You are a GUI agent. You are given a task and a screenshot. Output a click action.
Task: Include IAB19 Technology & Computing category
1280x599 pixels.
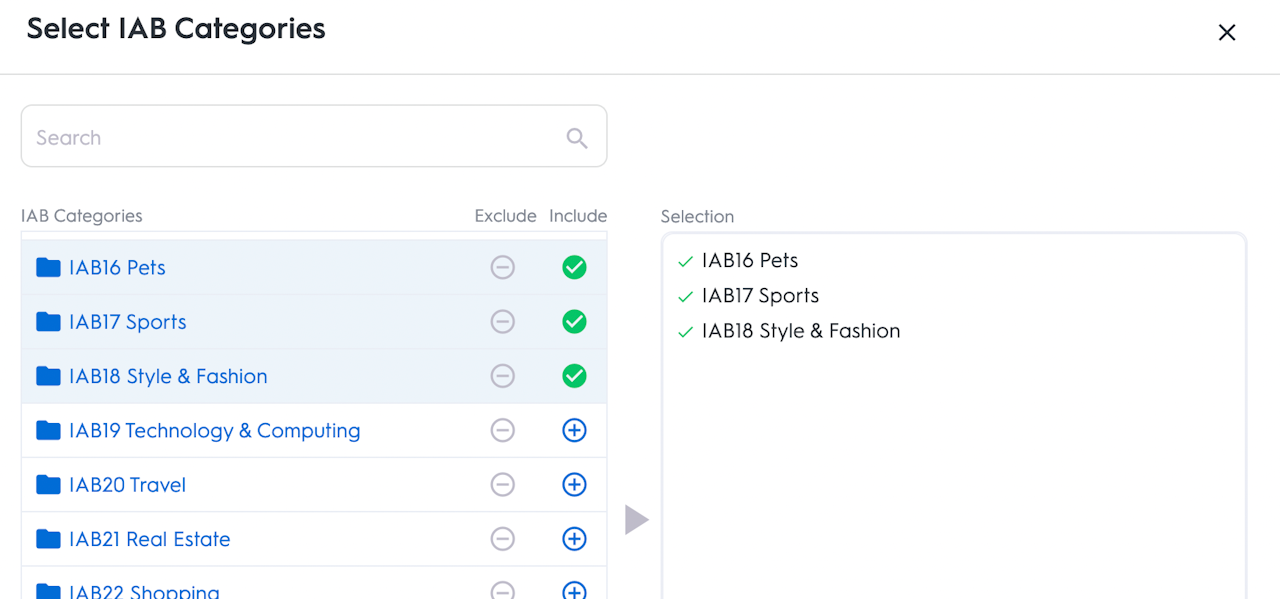(574, 430)
